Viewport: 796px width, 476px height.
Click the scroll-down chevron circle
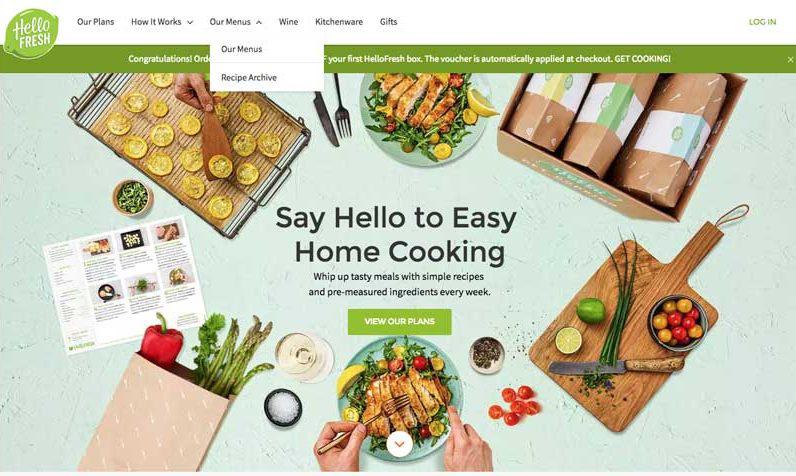click(400, 444)
